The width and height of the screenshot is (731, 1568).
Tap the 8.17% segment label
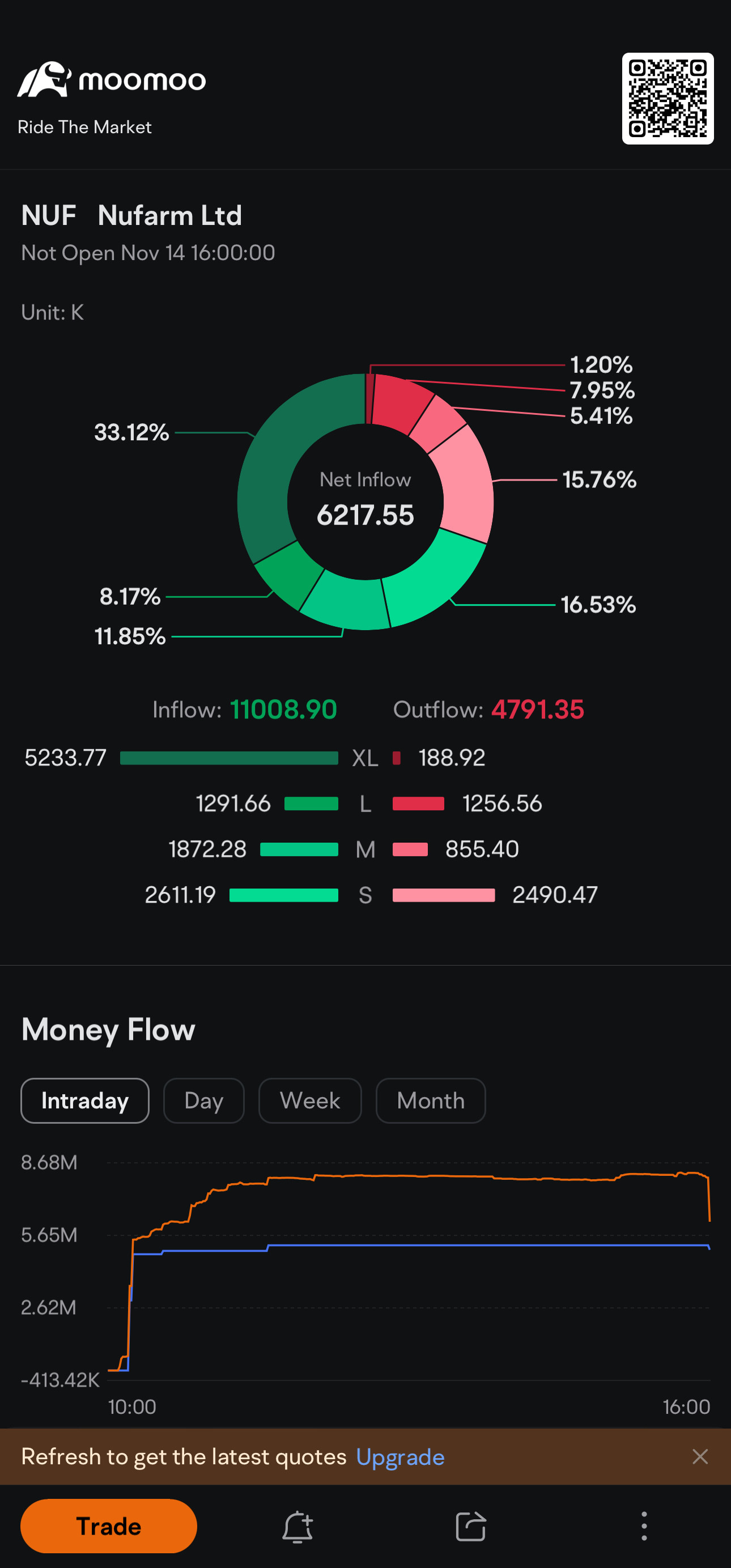click(130, 597)
